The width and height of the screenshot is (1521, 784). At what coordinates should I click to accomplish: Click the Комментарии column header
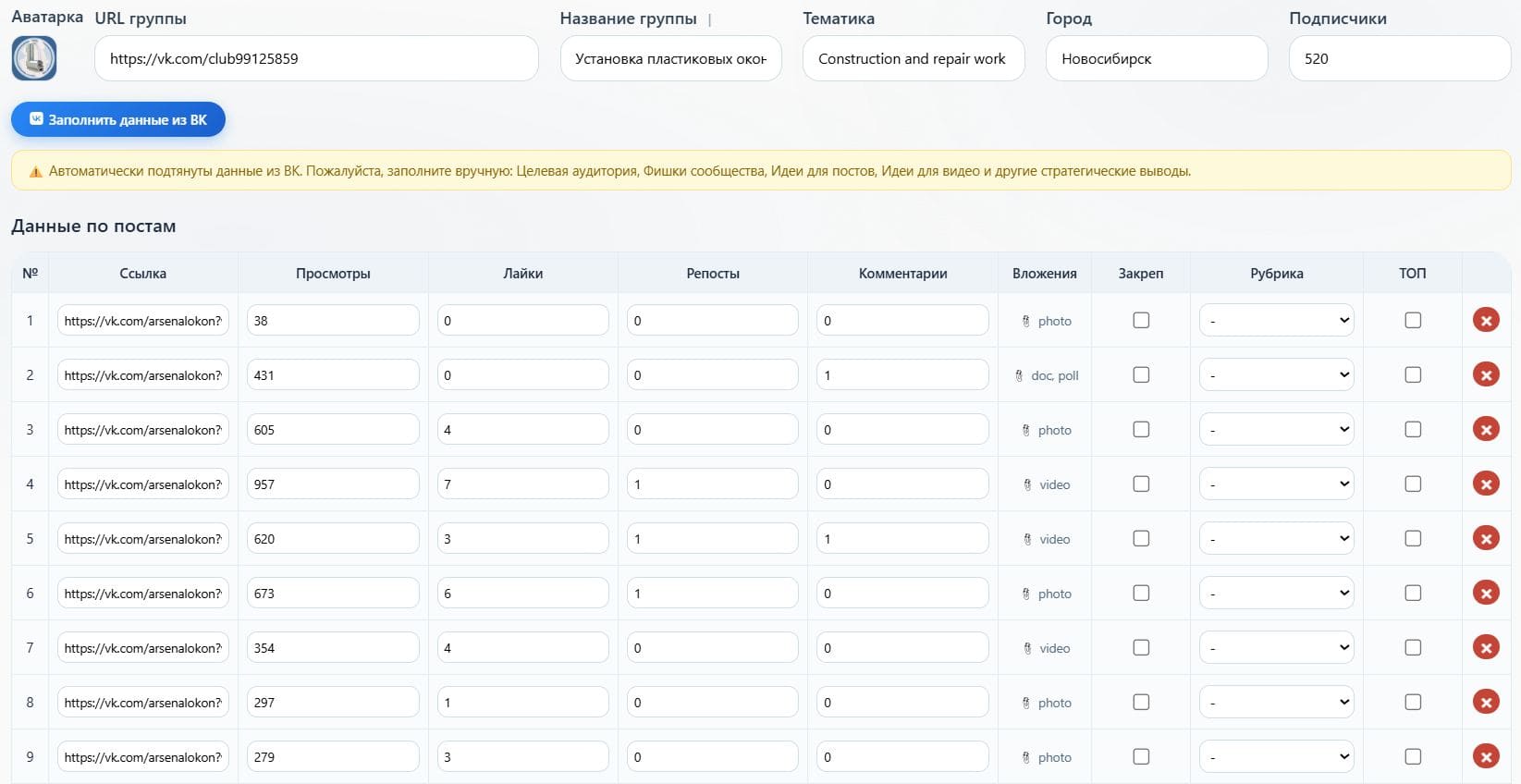point(902,274)
